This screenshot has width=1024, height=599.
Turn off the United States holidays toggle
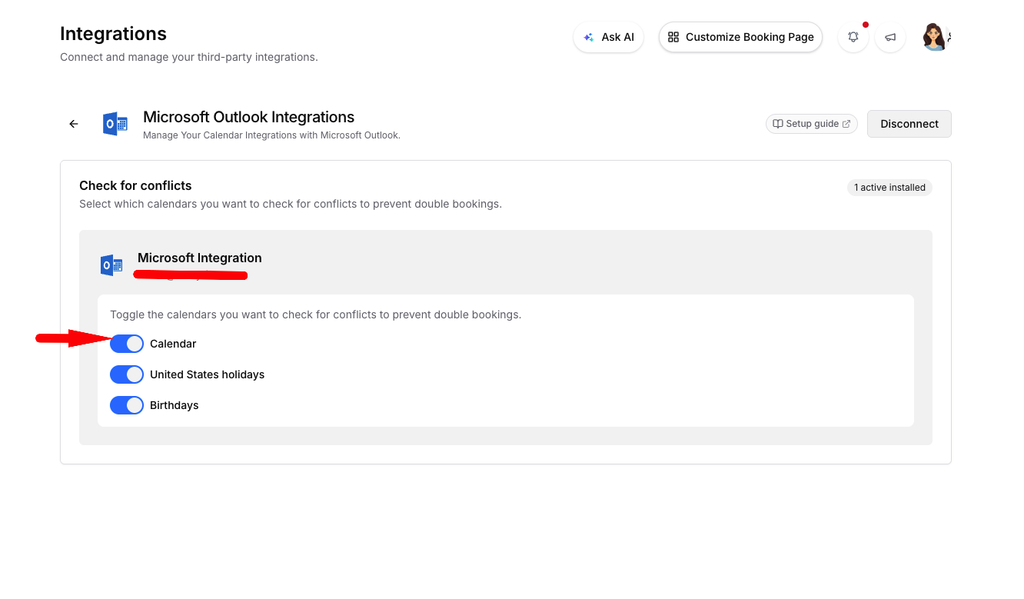pyautogui.click(x=127, y=374)
